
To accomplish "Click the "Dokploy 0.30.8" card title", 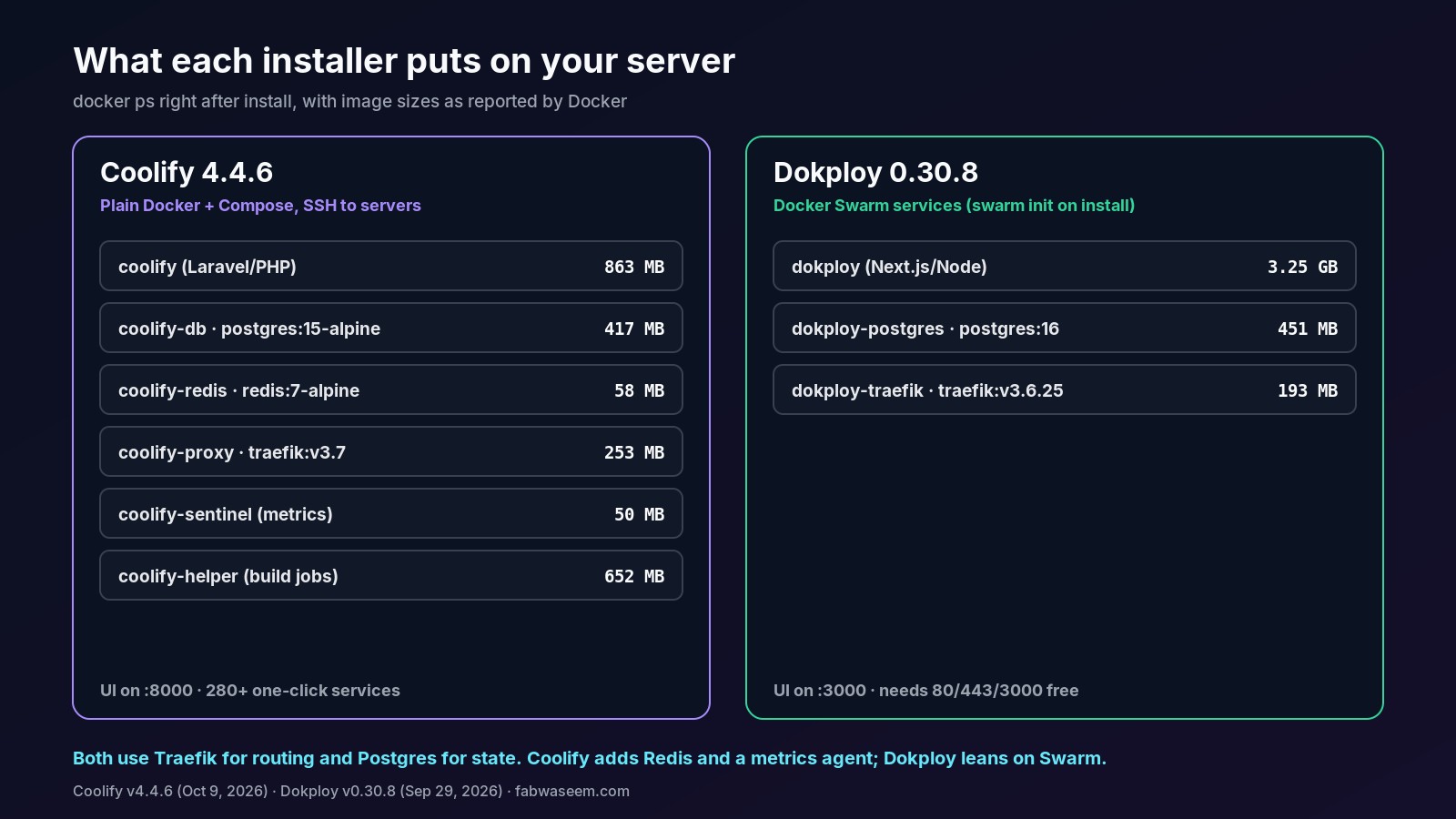I will [875, 172].
